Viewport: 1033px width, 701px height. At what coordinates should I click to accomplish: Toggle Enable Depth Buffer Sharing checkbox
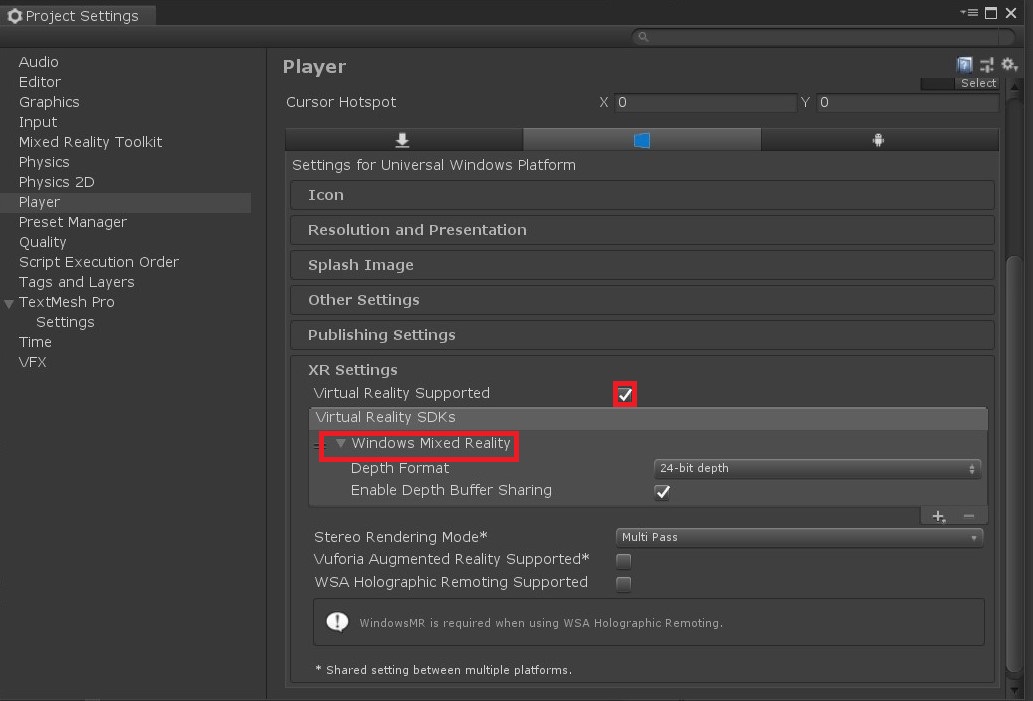pyautogui.click(x=662, y=492)
